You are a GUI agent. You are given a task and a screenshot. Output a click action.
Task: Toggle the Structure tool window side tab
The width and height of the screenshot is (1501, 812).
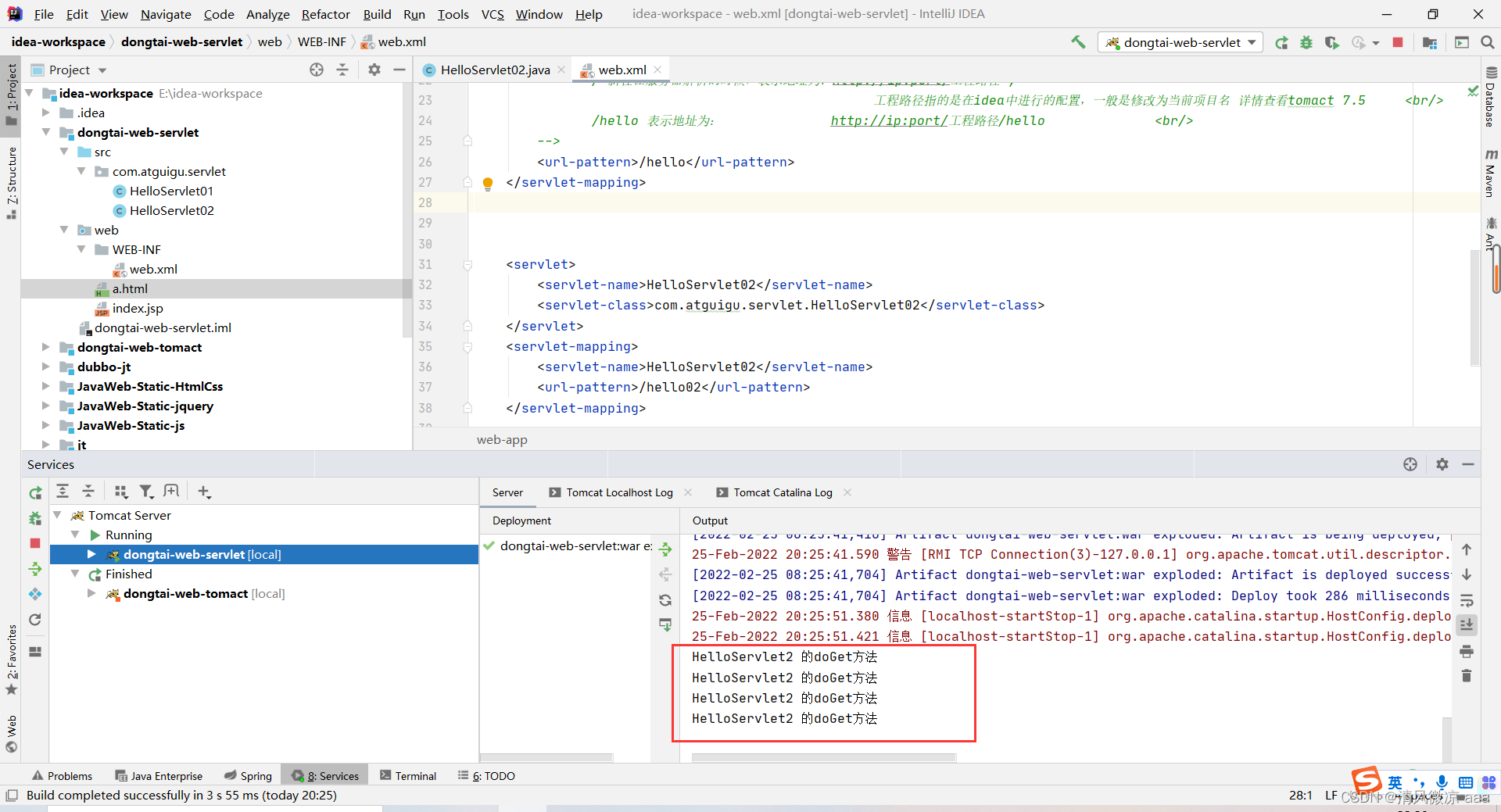pos(11,182)
